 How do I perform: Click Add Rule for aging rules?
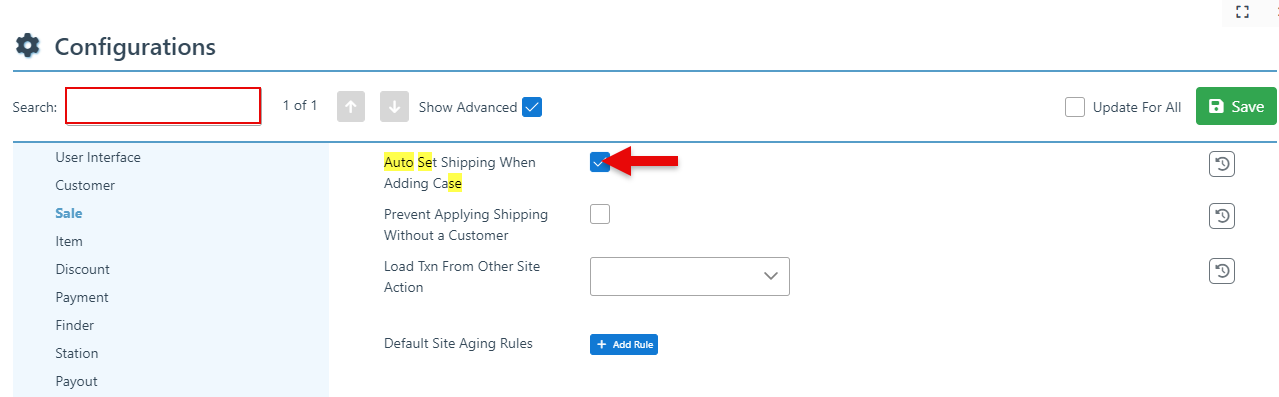[x=624, y=344]
